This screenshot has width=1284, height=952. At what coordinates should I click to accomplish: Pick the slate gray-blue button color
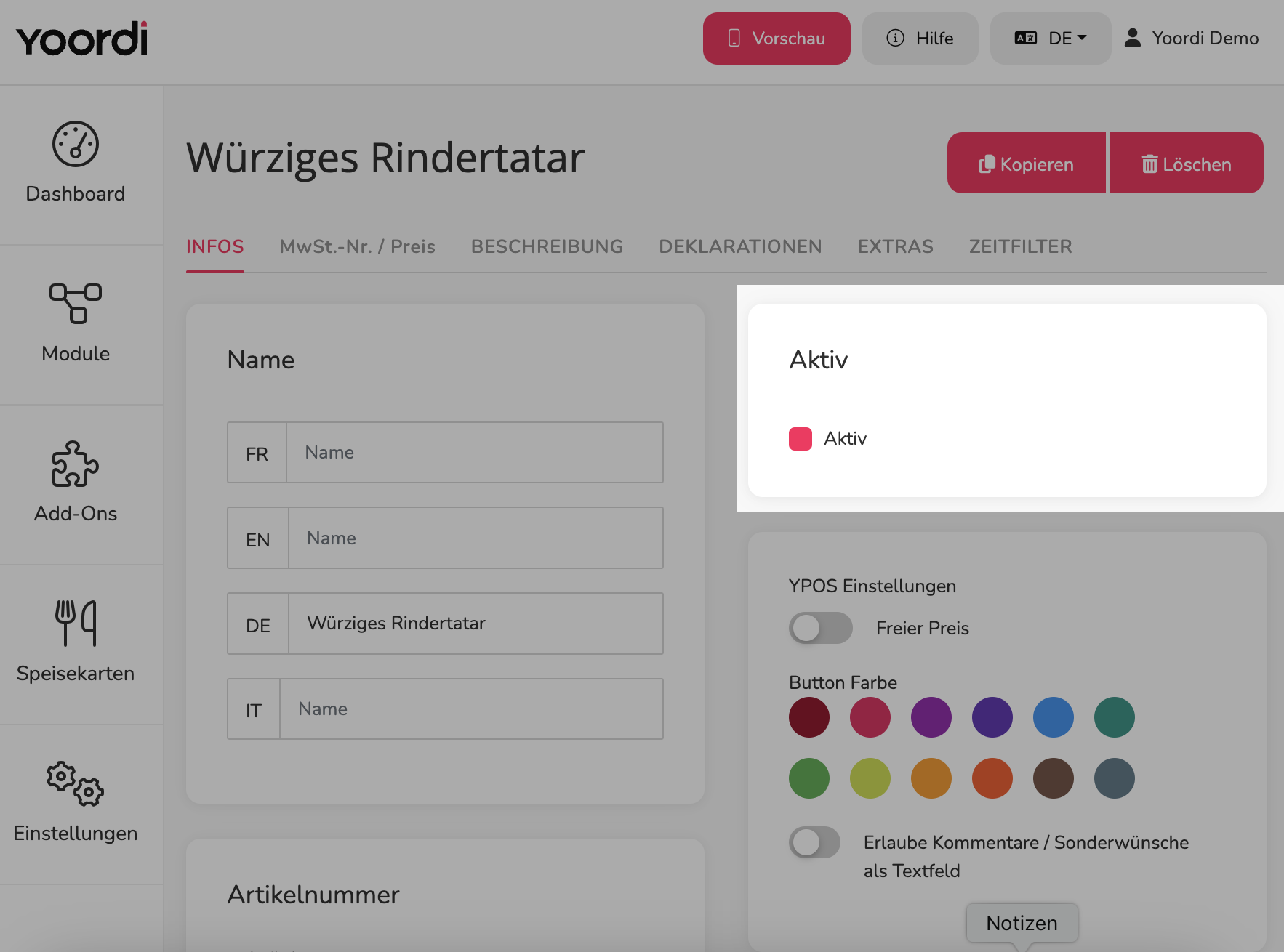point(1115,778)
